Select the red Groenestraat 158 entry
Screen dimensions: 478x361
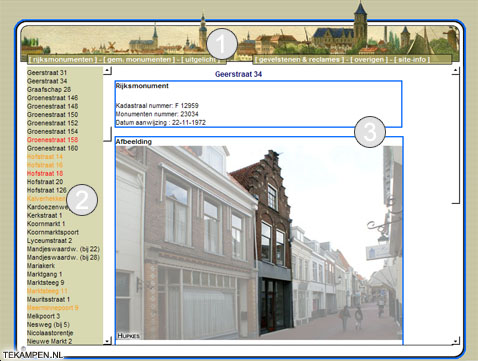52,140
